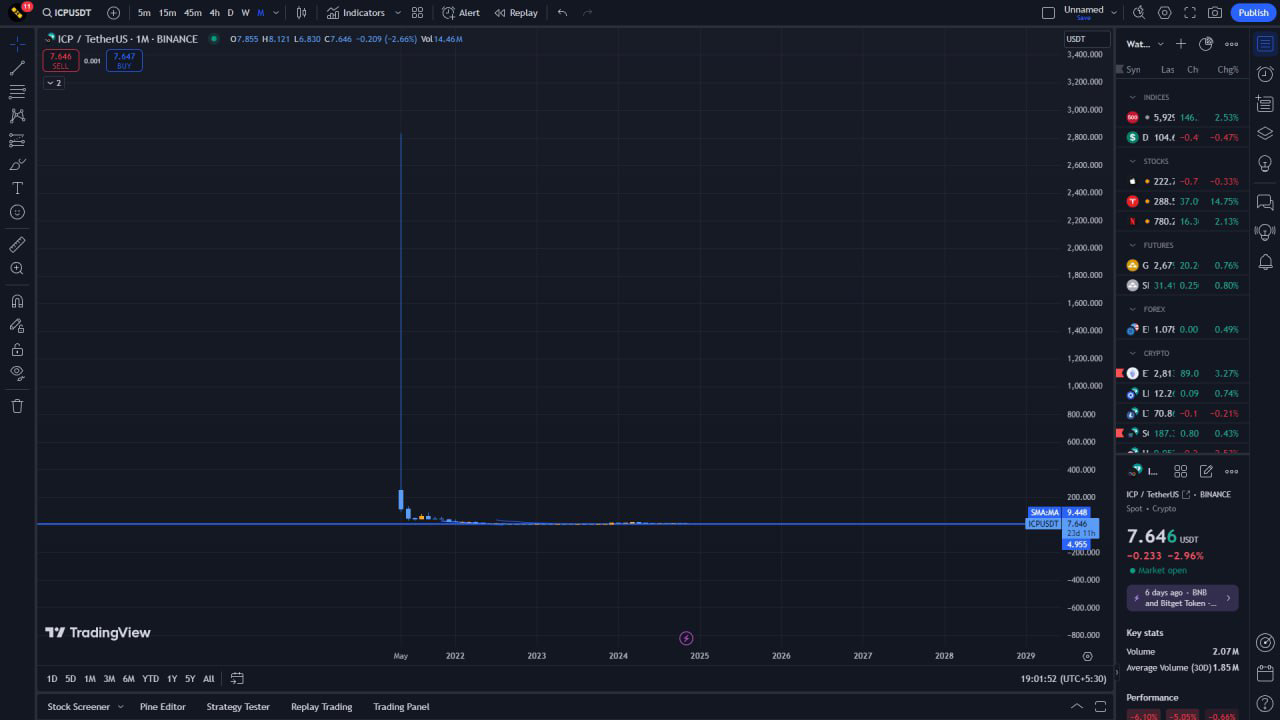
Task: Expand the Watchlist name dropdown
Action: 1145,44
